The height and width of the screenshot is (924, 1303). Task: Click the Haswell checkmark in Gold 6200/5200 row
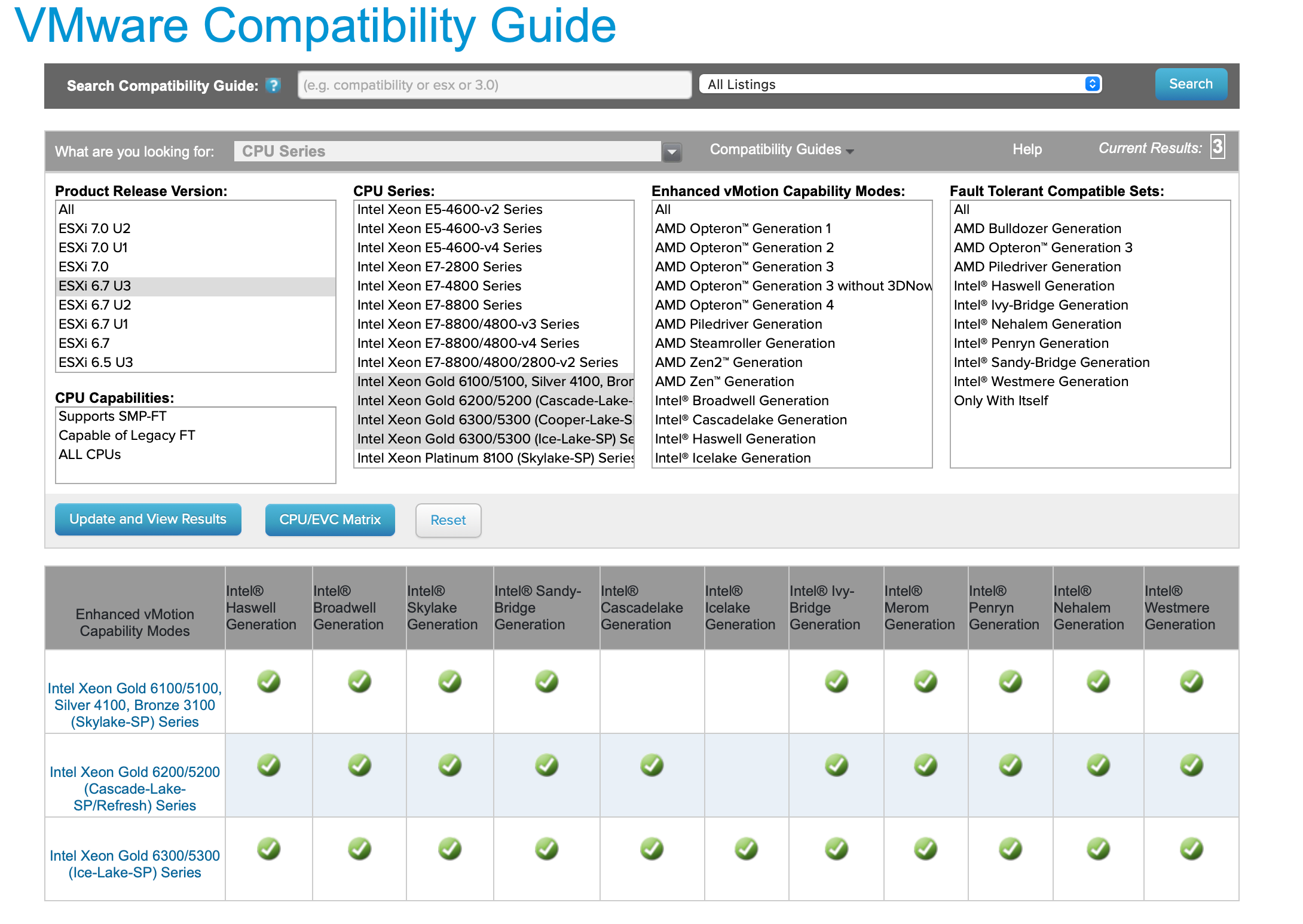coord(269,765)
